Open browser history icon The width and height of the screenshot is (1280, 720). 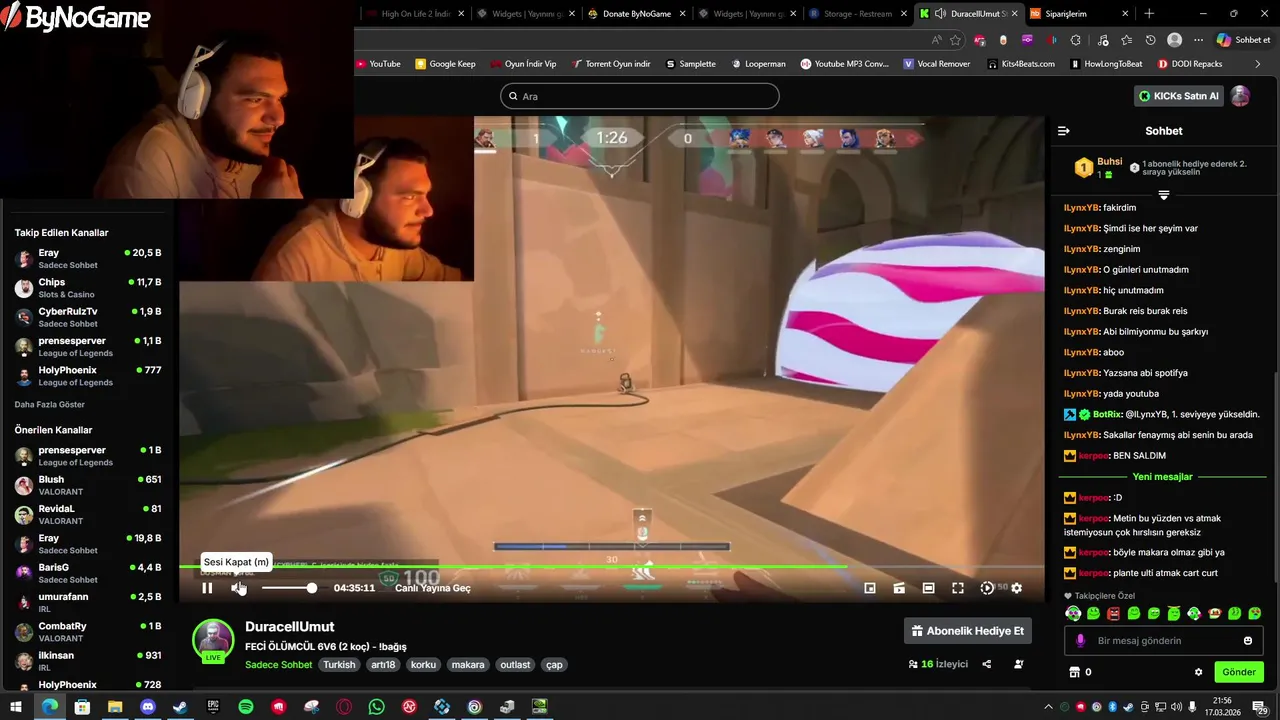1151,40
